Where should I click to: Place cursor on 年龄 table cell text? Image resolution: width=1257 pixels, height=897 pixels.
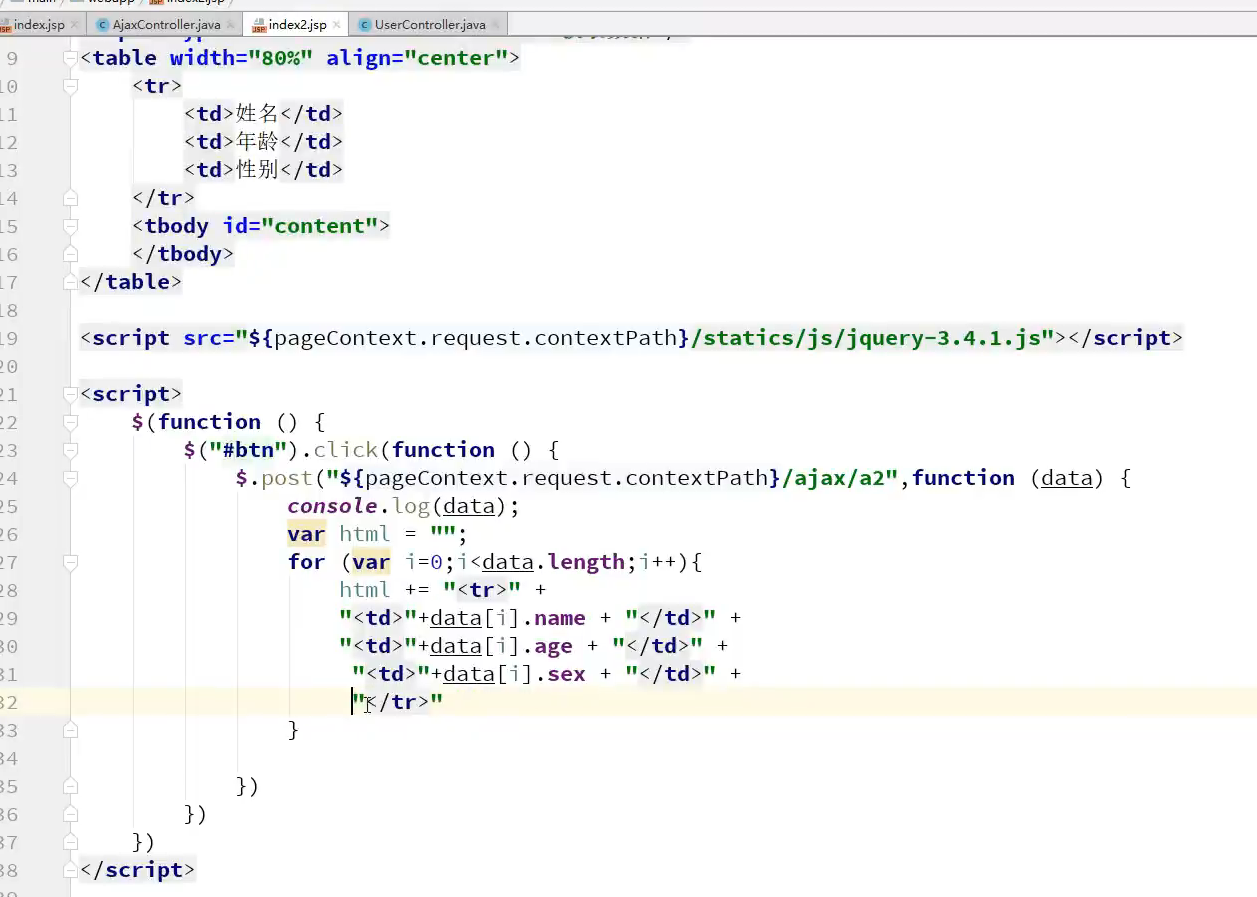(257, 142)
